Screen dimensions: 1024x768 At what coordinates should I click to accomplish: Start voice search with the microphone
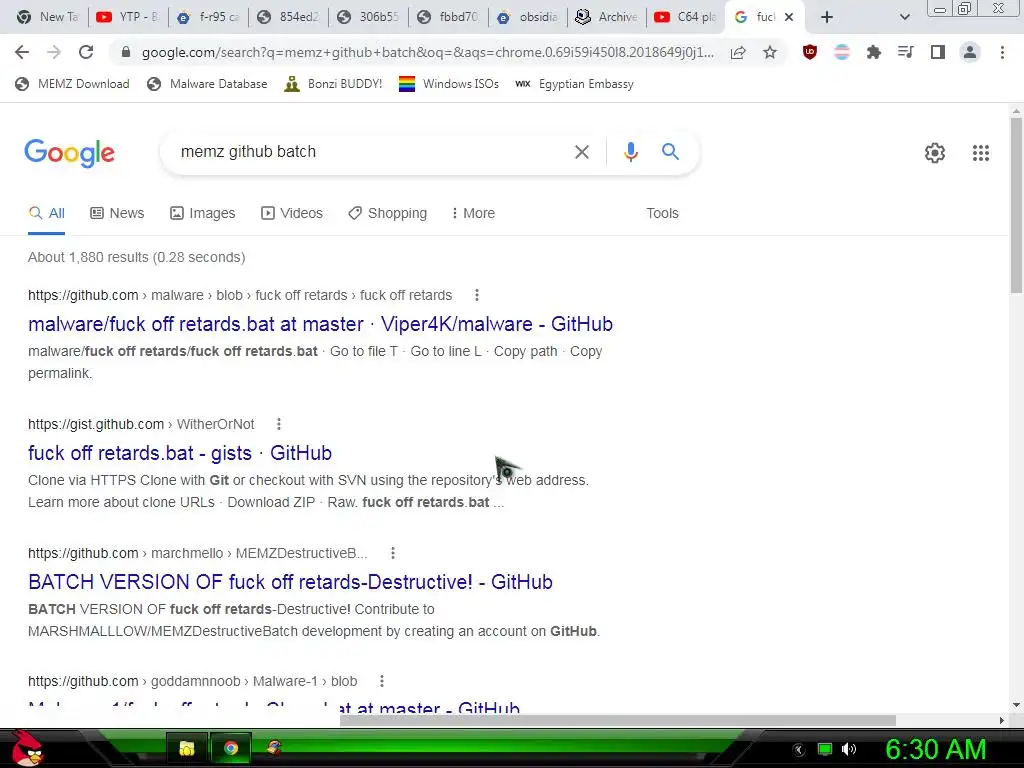(x=630, y=152)
